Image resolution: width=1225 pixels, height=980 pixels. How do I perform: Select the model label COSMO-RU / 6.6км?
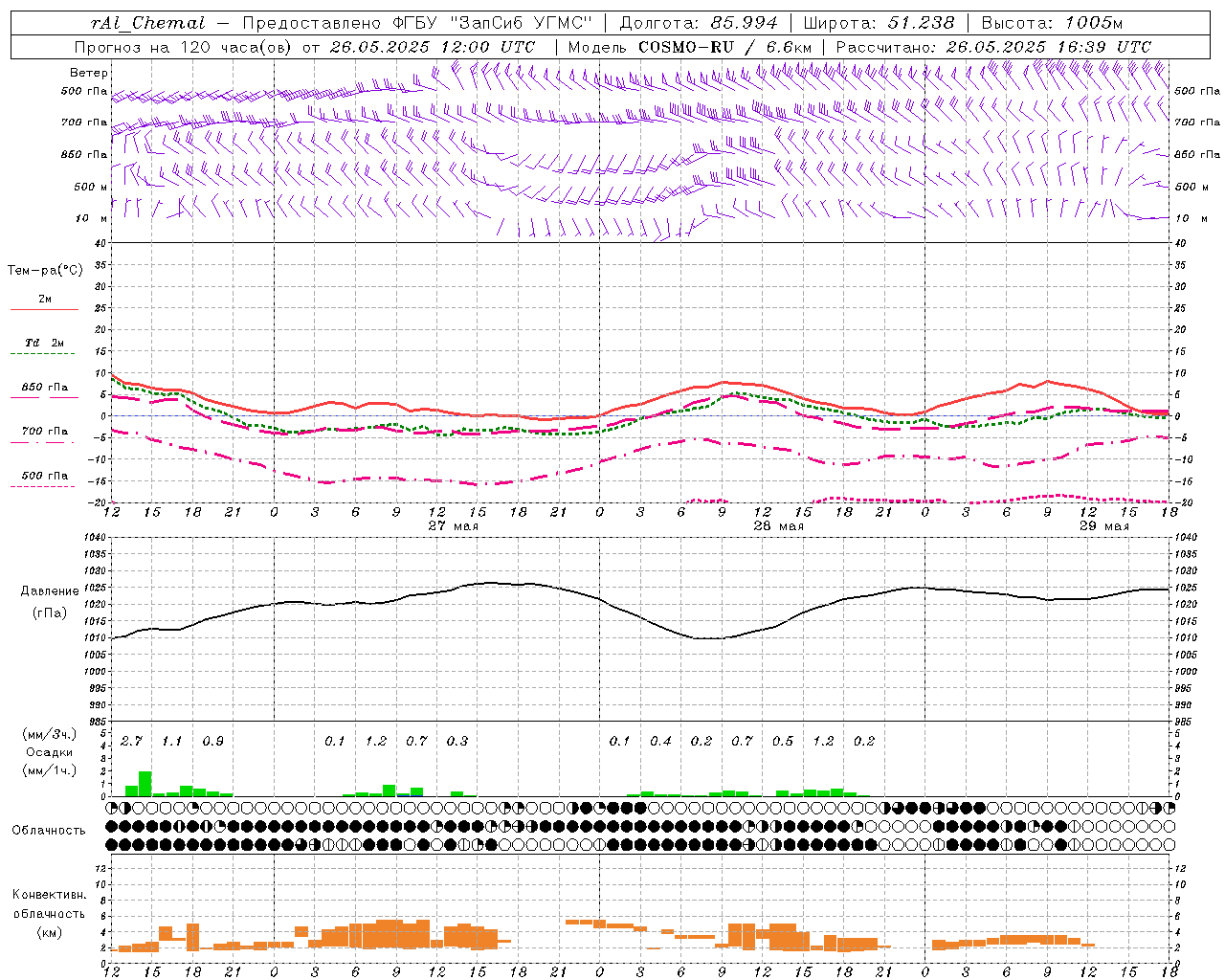[x=724, y=47]
